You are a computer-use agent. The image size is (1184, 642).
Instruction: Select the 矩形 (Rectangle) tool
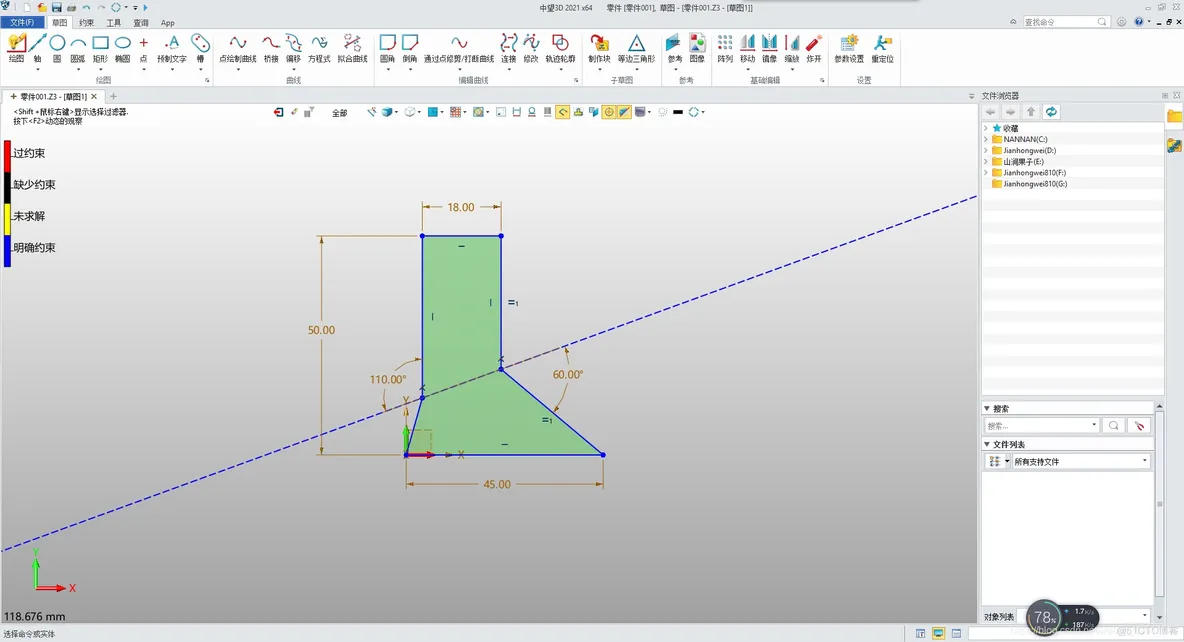(x=100, y=48)
